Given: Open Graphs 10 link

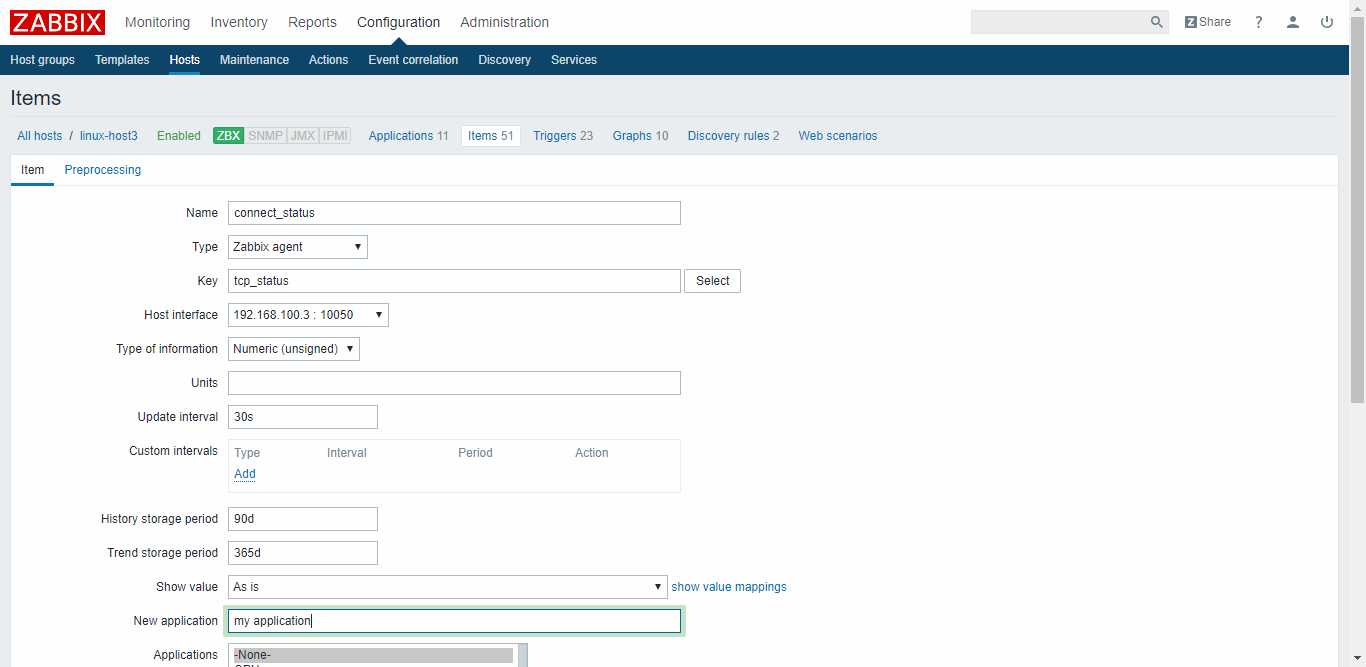Looking at the screenshot, I should [640, 136].
